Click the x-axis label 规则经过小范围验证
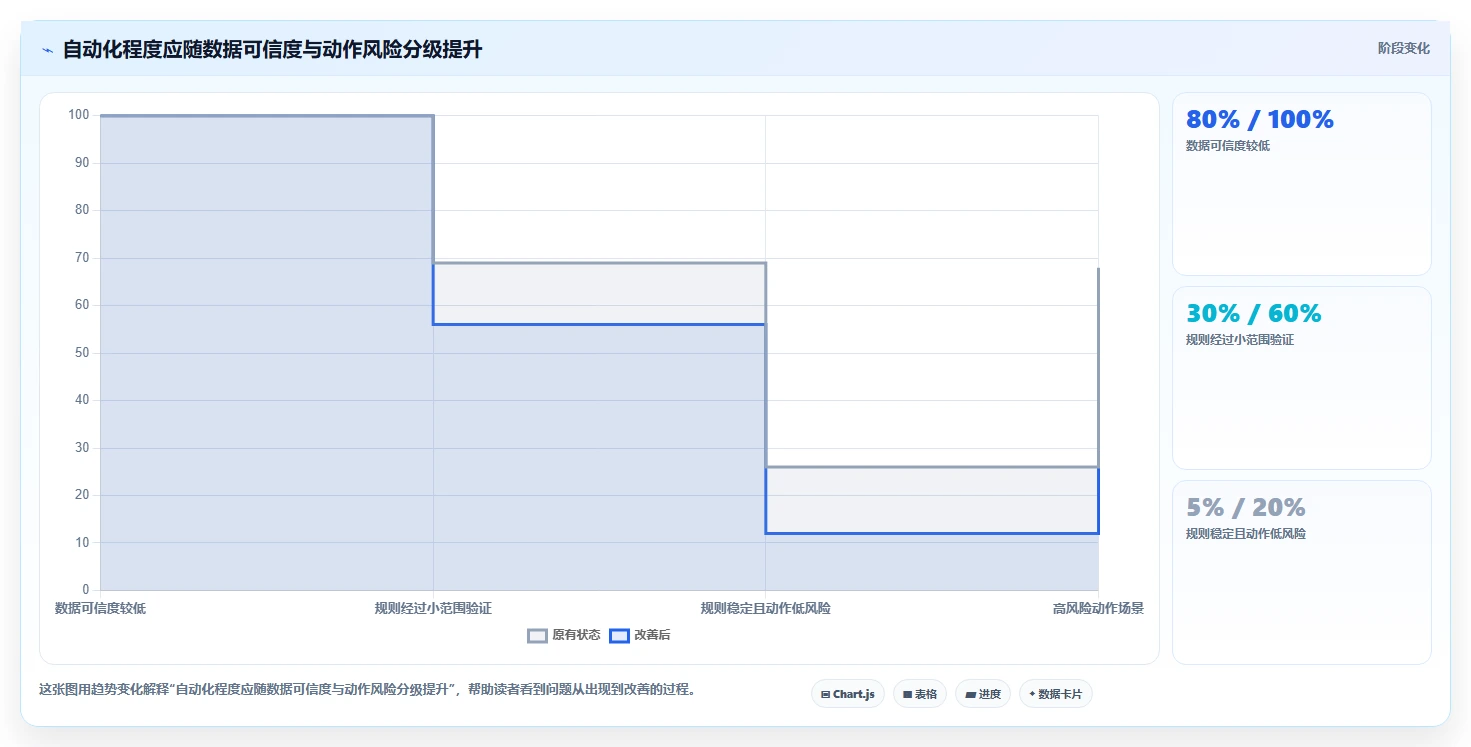 point(433,608)
